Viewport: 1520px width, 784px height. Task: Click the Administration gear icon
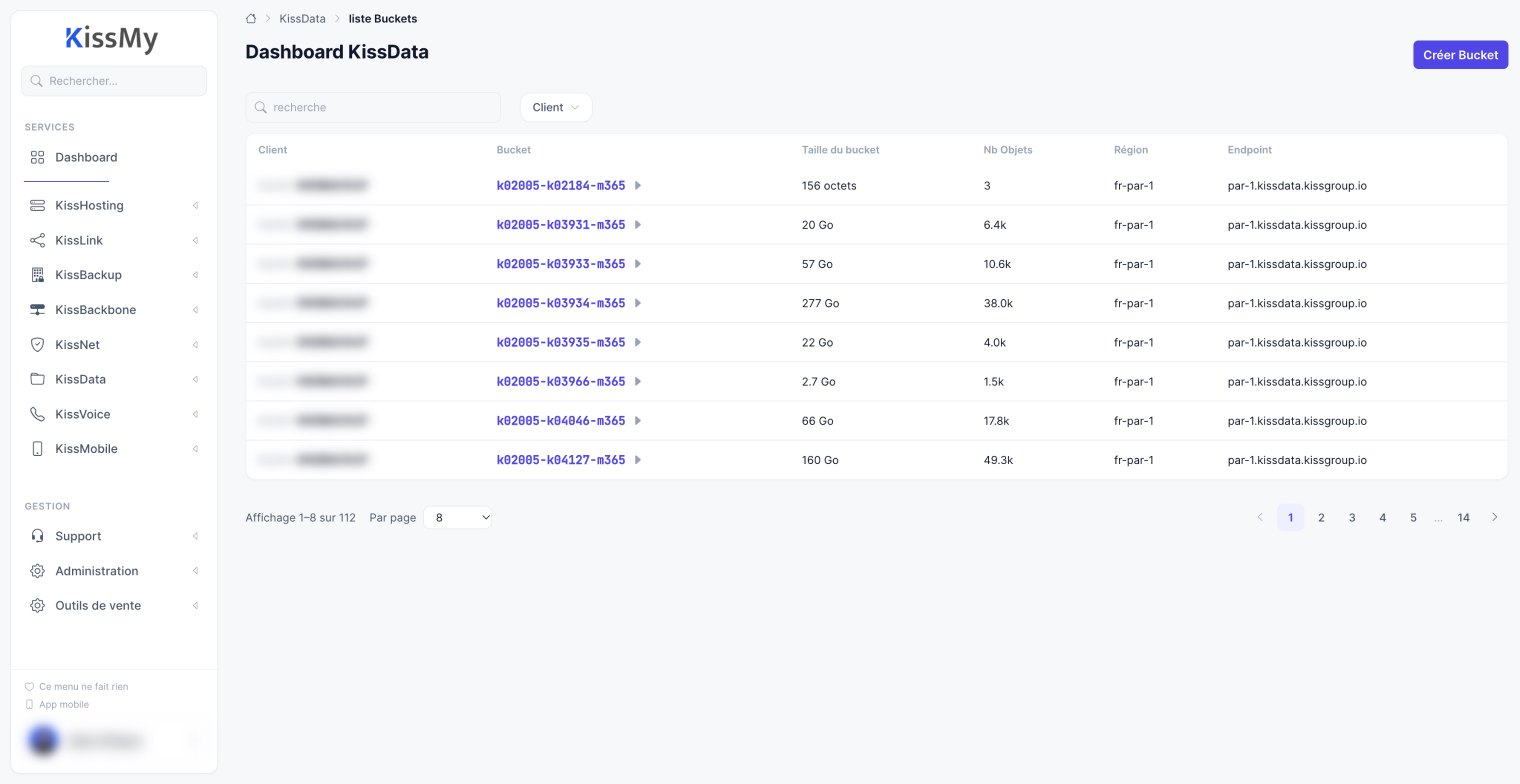[x=37, y=571]
